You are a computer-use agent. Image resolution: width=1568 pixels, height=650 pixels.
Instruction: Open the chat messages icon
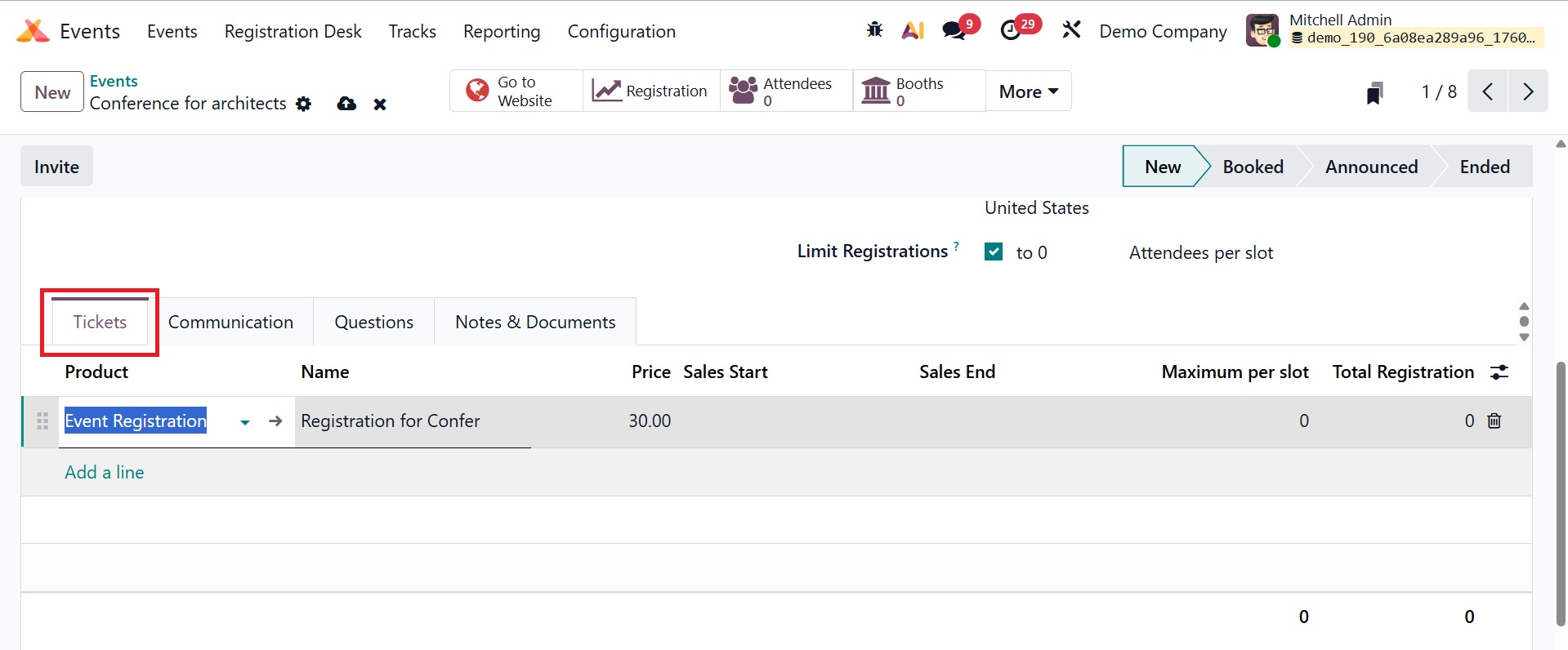[954, 30]
